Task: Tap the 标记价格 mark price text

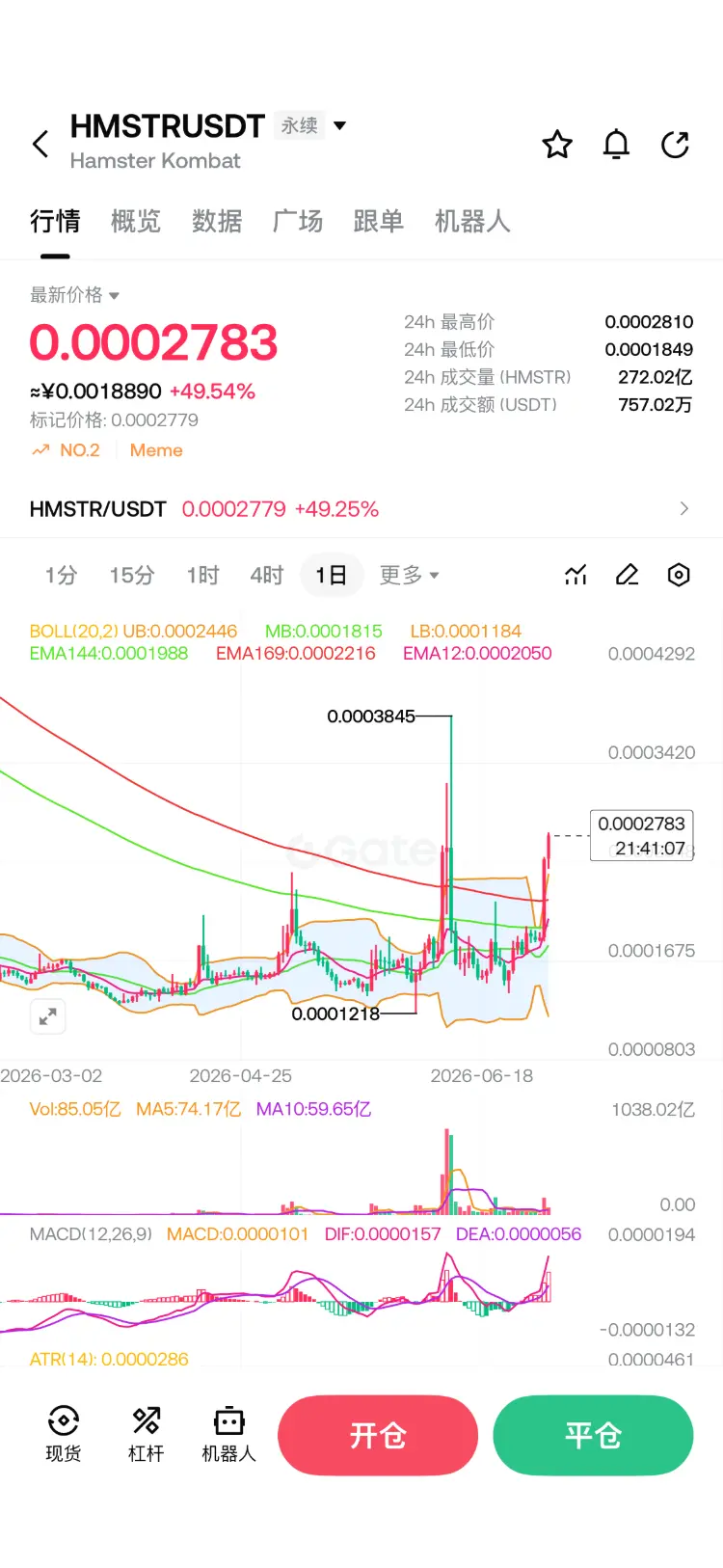Action: [x=114, y=419]
